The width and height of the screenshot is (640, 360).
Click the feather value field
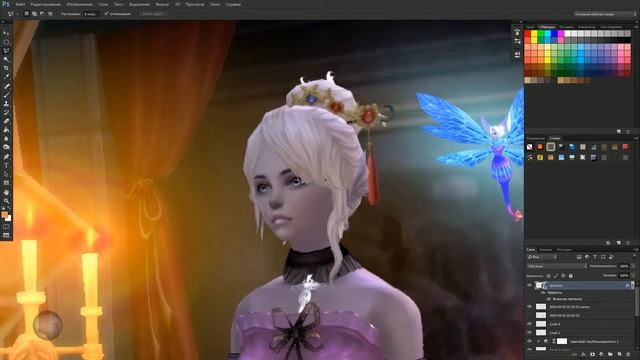pyautogui.click(x=91, y=13)
